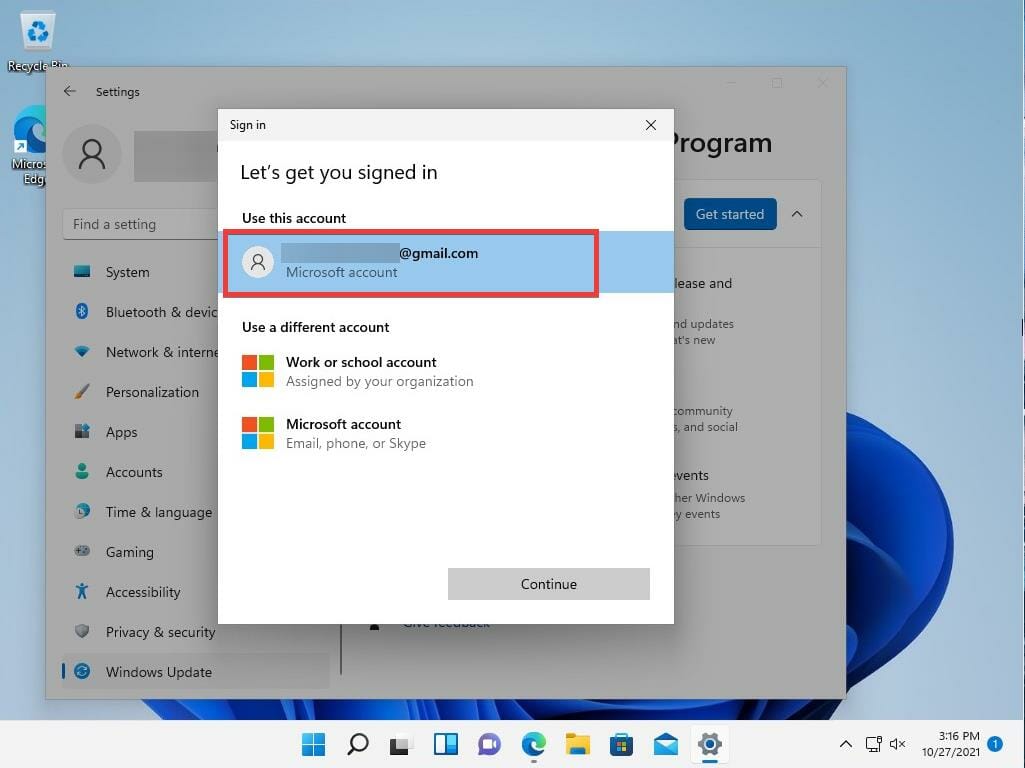Click the Time & language globe icon
Screen dimensions: 1025x768
[x=82, y=511]
